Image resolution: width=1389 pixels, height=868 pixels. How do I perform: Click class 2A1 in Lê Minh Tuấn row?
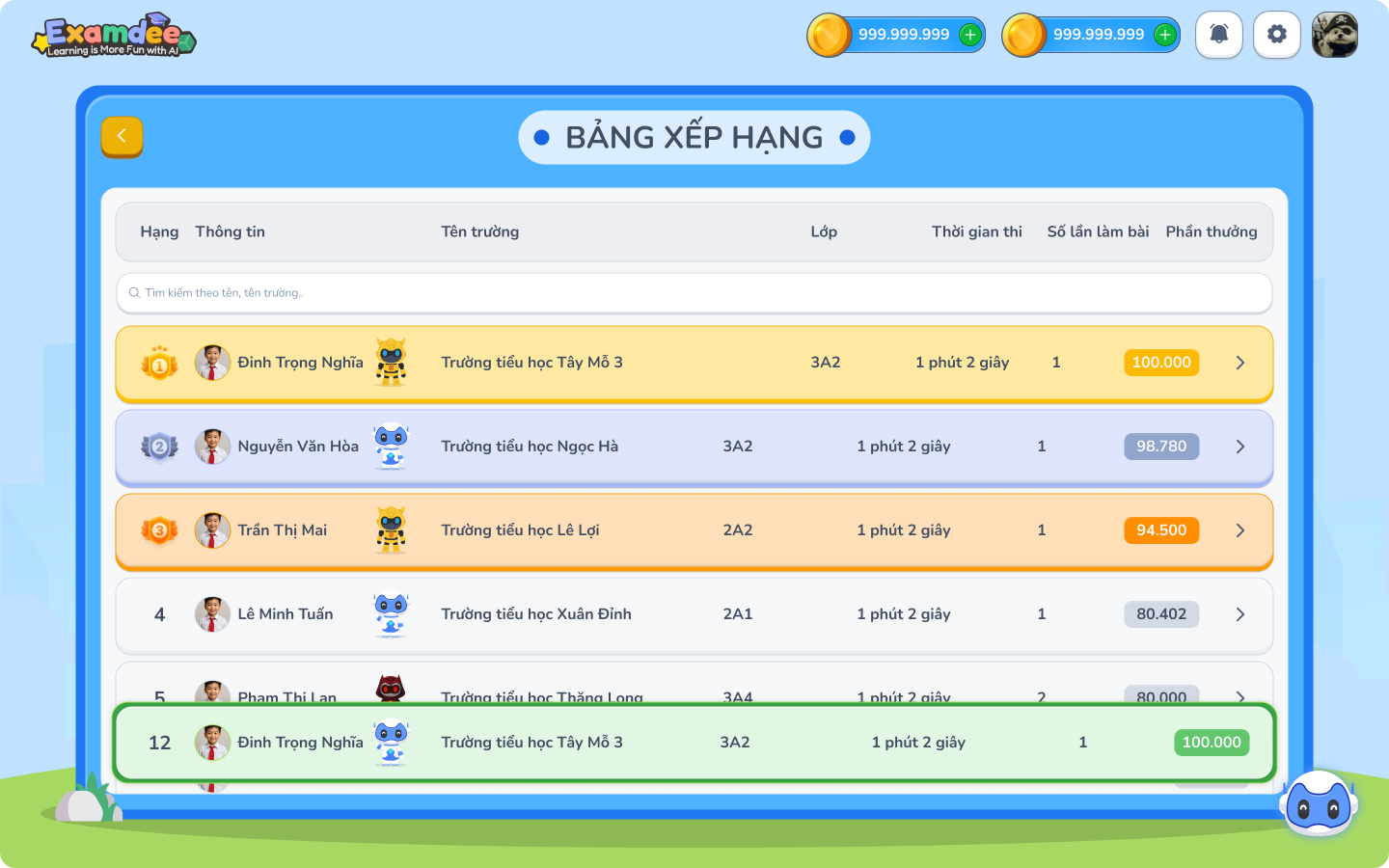tap(738, 614)
